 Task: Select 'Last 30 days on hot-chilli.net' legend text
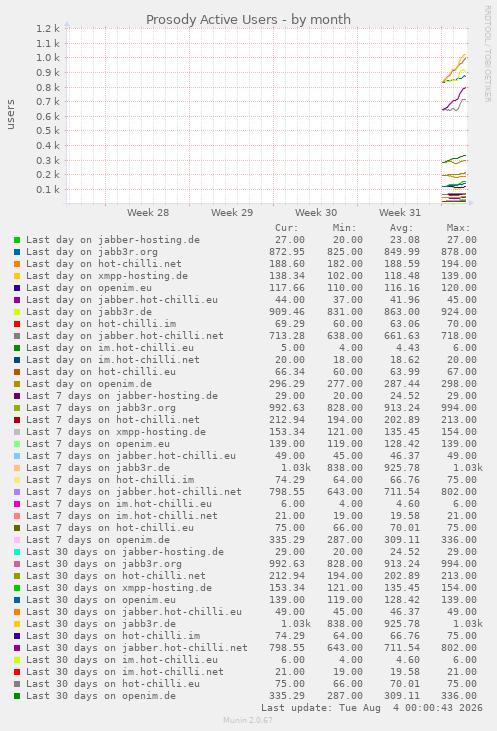point(116,576)
